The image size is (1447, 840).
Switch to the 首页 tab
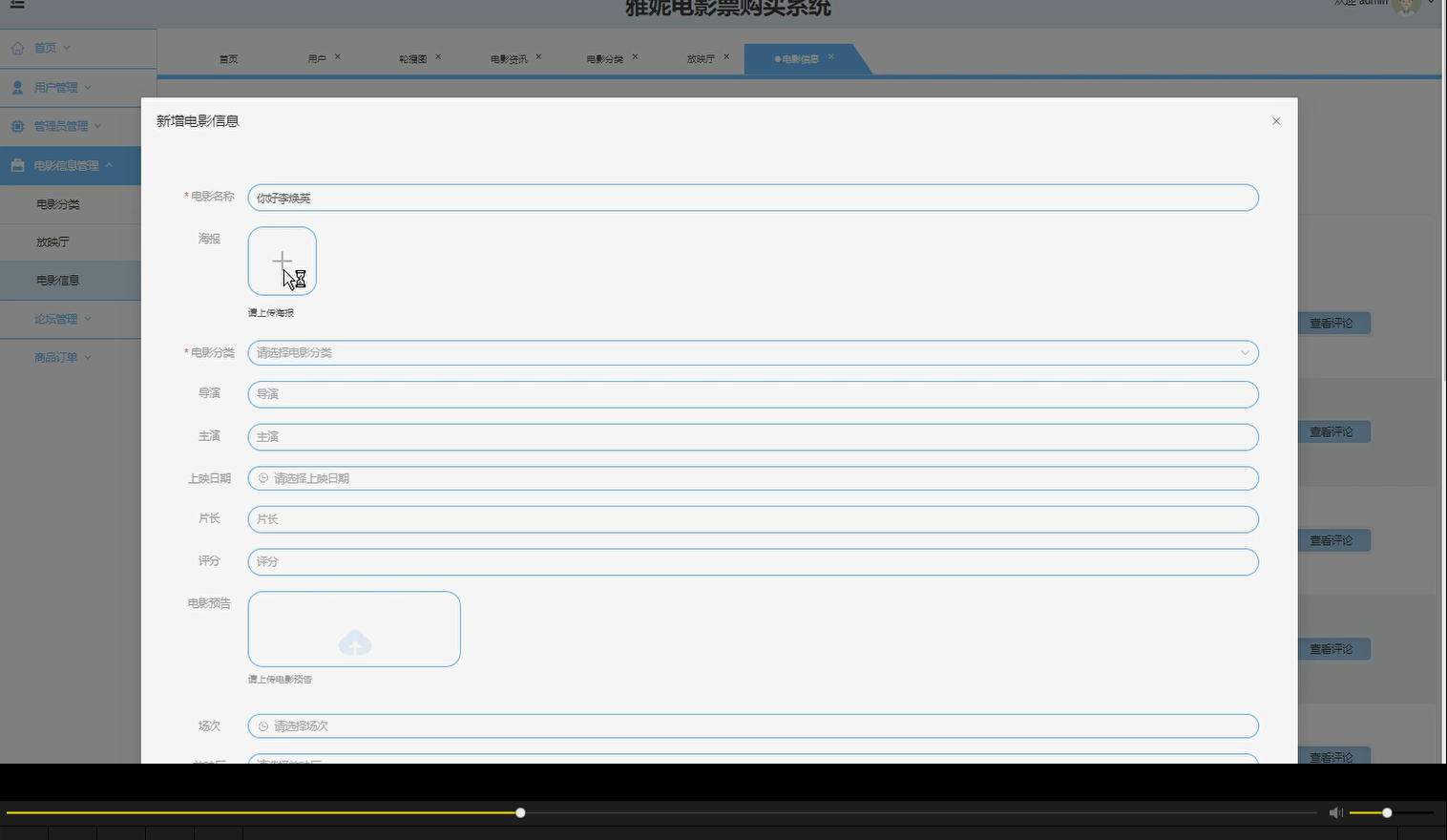[x=229, y=59]
